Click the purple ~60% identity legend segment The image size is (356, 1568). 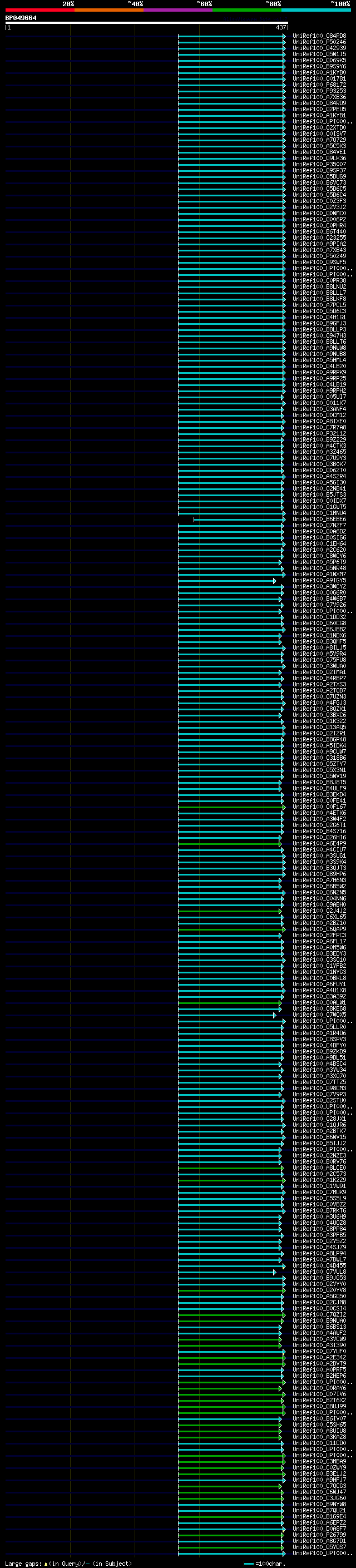click(177, 10)
